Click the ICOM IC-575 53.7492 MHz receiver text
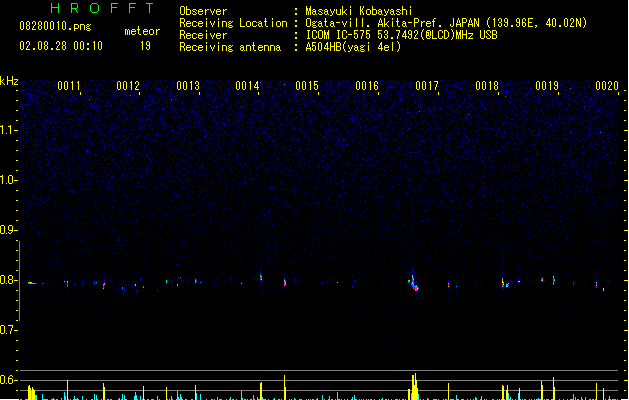 (402, 35)
